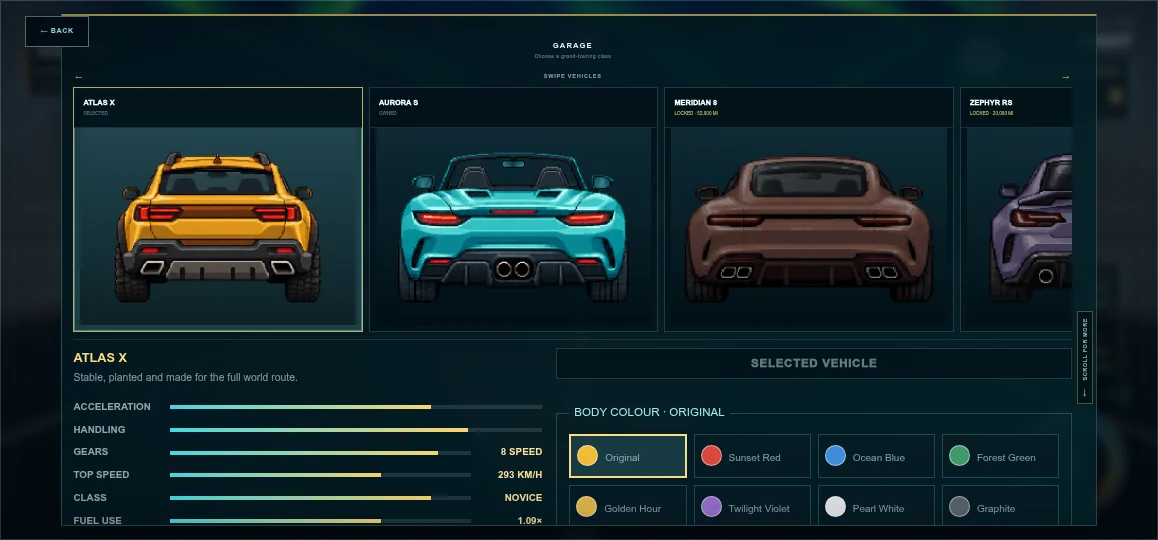Click the Top Speed stat bar
This screenshot has height=540, width=1158.
[321, 475]
